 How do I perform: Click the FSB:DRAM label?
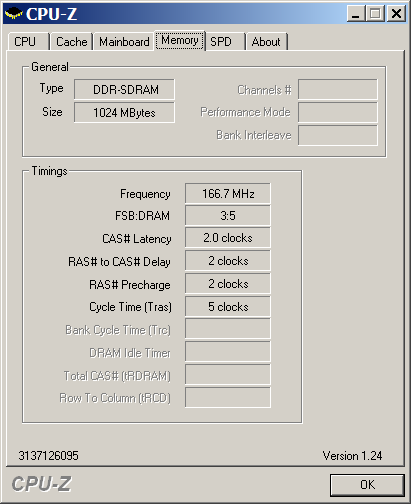(x=142, y=216)
